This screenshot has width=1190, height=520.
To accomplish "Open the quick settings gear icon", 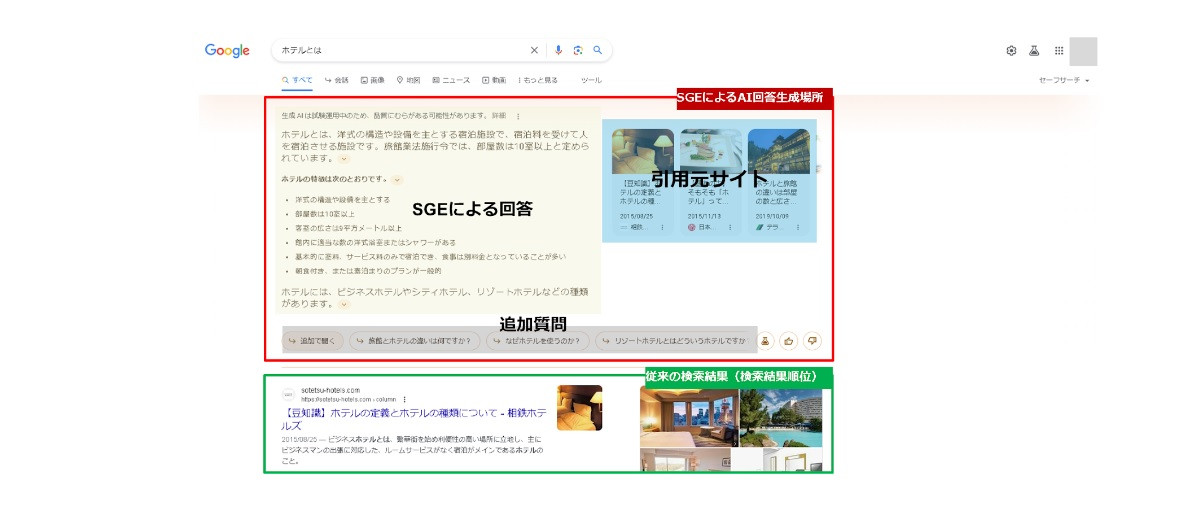I will (1011, 50).
